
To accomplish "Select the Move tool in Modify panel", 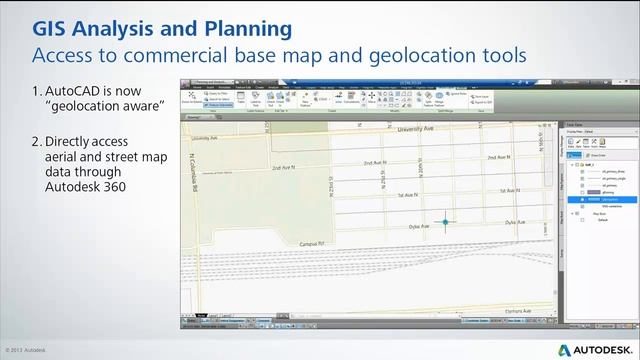I will tap(372, 98).
